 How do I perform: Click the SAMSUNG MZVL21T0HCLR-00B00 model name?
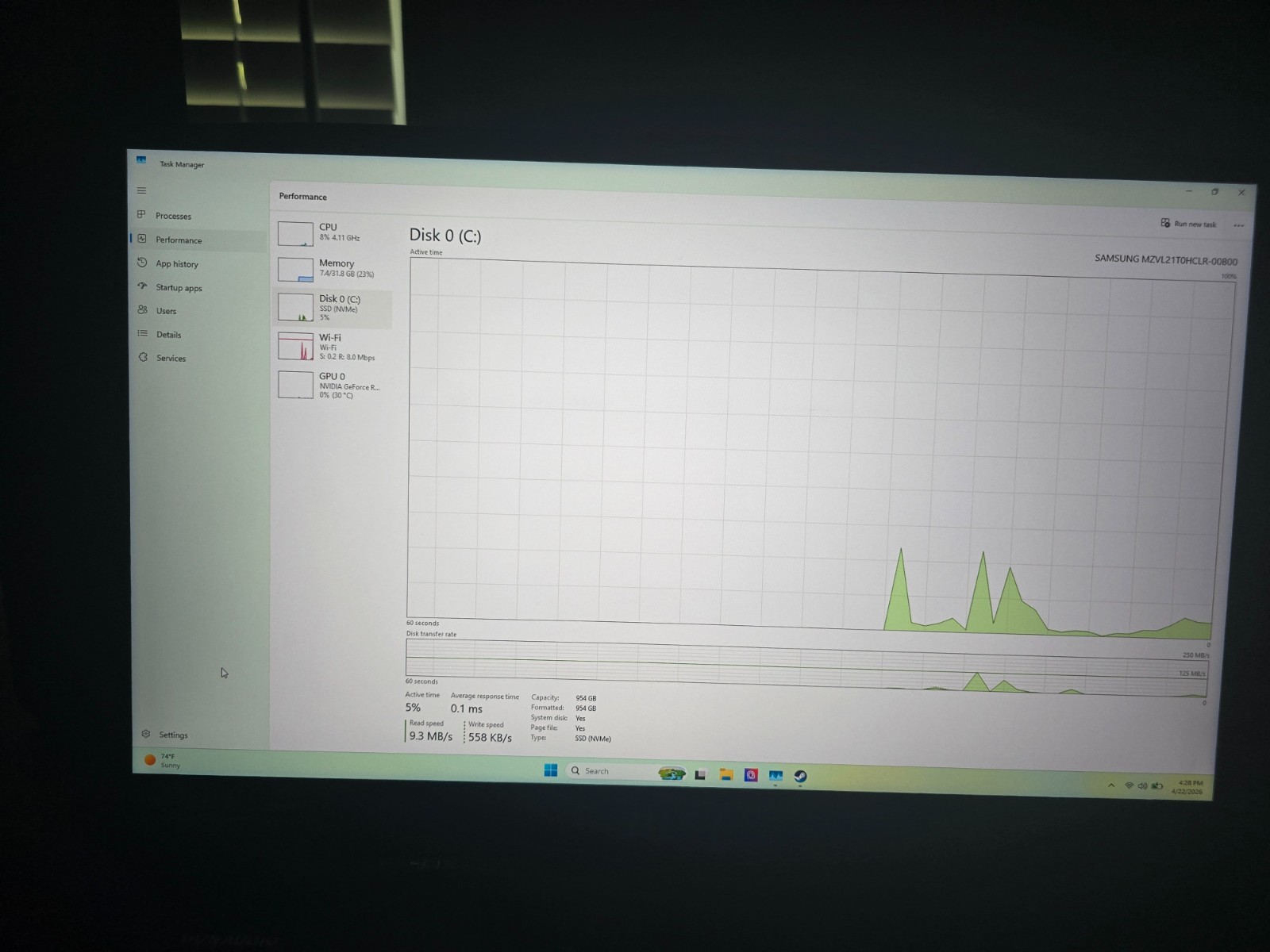tap(1165, 259)
